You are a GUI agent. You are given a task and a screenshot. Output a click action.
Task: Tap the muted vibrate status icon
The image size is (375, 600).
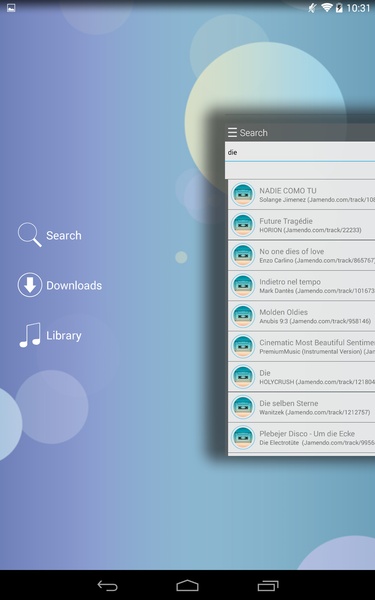point(313,8)
